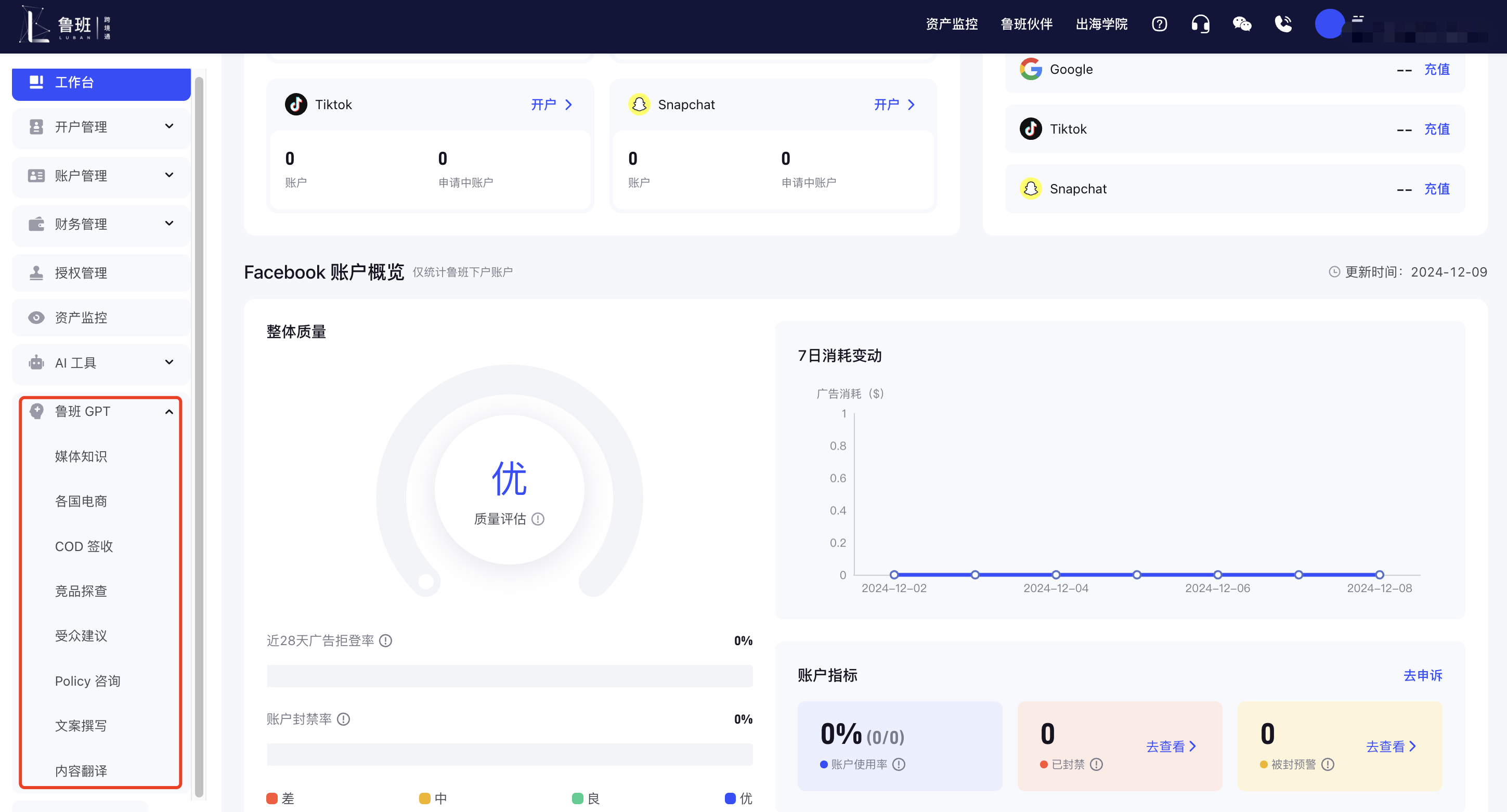Image resolution: width=1507 pixels, height=812 pixels.
Task: Select 文案撰写 under 鲁班 GPT
Action: (81, 726)
